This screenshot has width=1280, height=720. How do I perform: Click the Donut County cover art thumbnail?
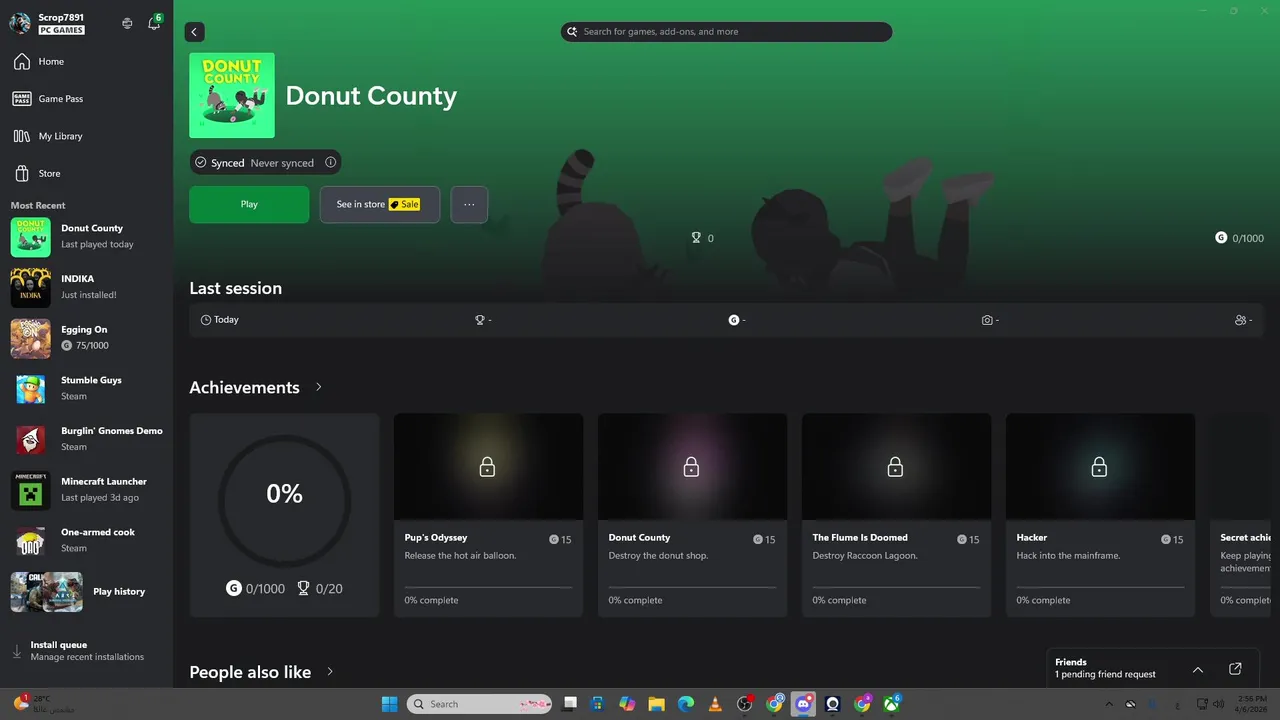tap(232, 95)
